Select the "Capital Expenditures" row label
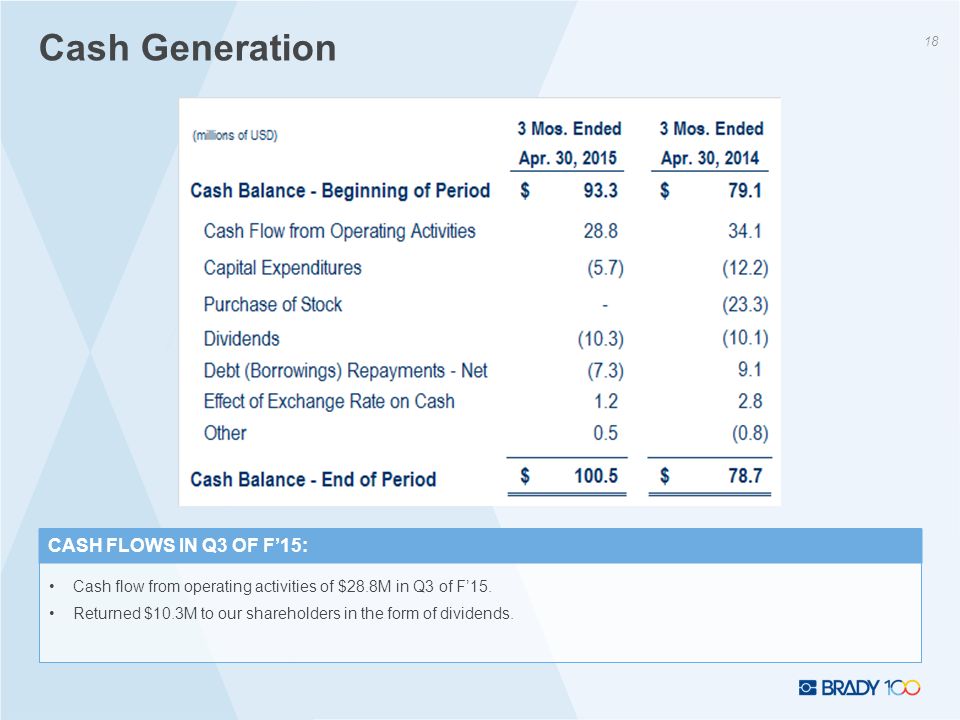Screen dimensions: 960x720 click(x=282, y=268)
